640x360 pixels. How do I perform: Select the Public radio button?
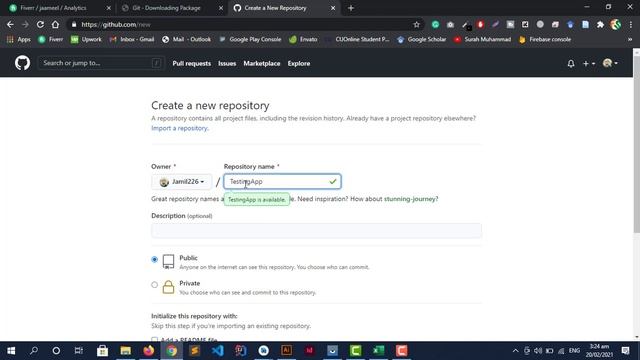click(154, 259)
